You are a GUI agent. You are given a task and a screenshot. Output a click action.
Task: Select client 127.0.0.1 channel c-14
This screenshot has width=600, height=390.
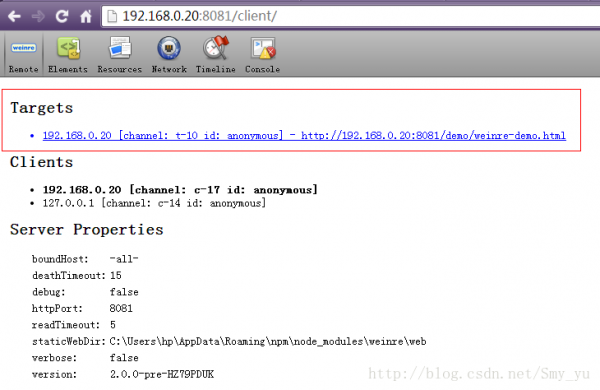(x=154, y=203)
